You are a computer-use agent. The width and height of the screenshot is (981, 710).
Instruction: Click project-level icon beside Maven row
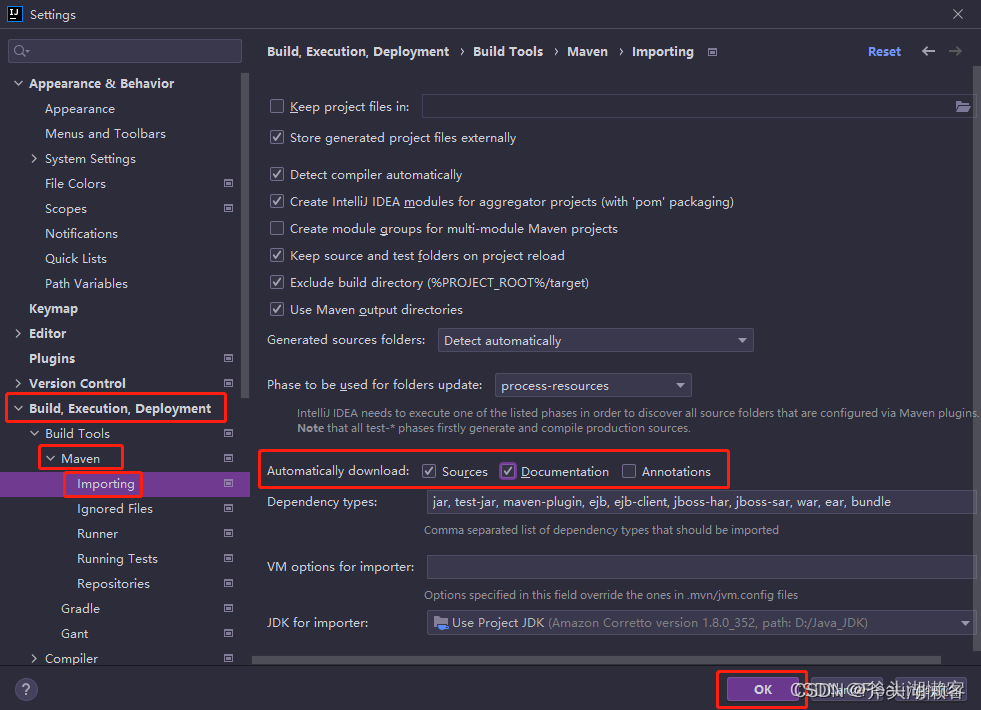228,459
